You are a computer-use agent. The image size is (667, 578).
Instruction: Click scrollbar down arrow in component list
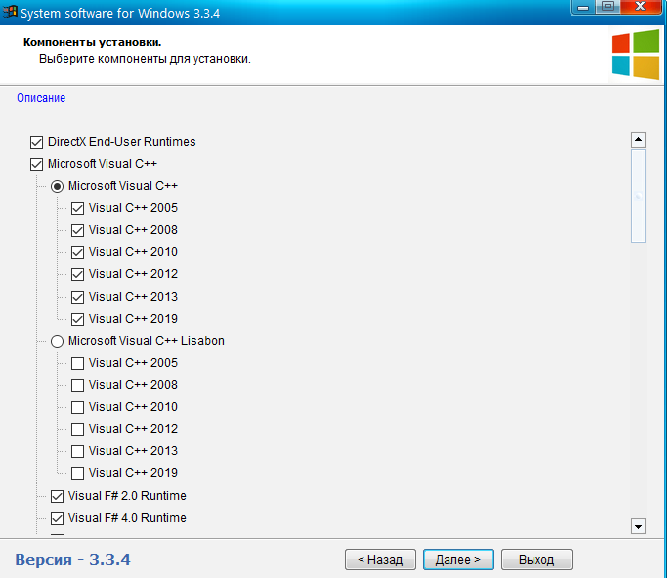(638, 526)
